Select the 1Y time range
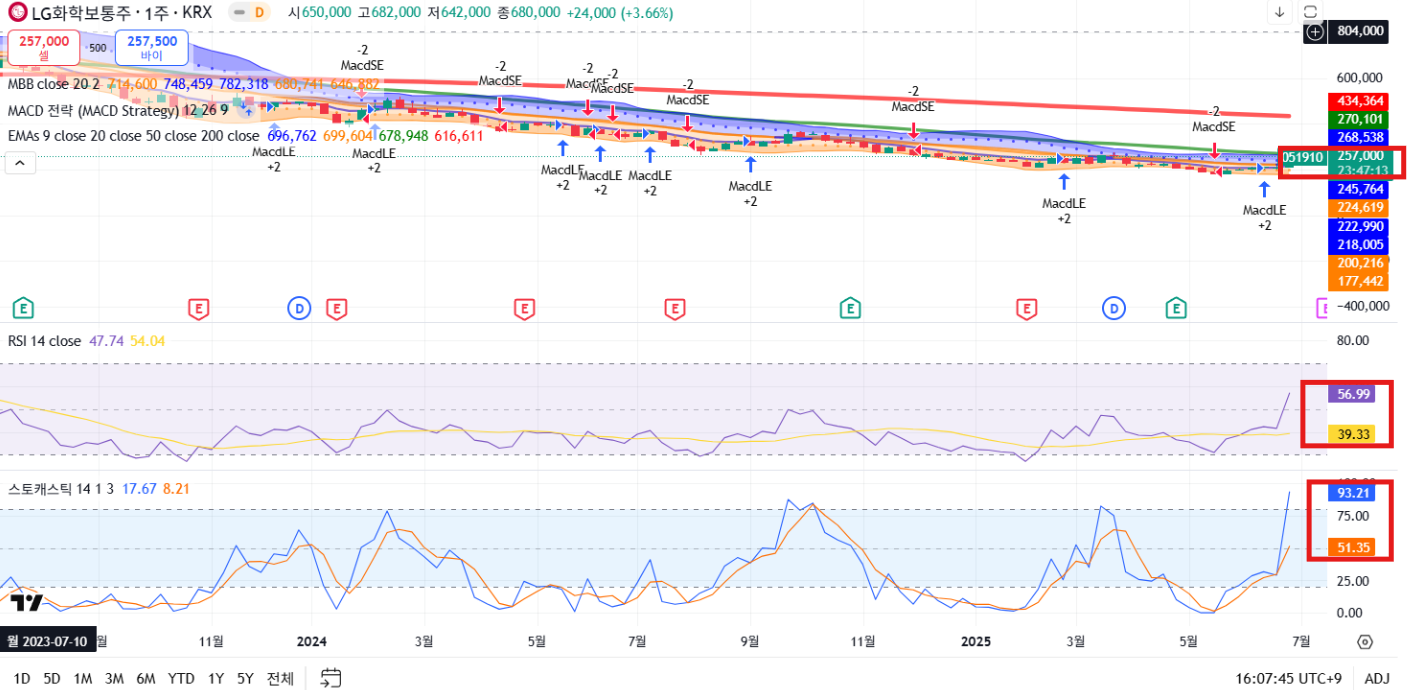1407x690 pixels. [216, 678]
